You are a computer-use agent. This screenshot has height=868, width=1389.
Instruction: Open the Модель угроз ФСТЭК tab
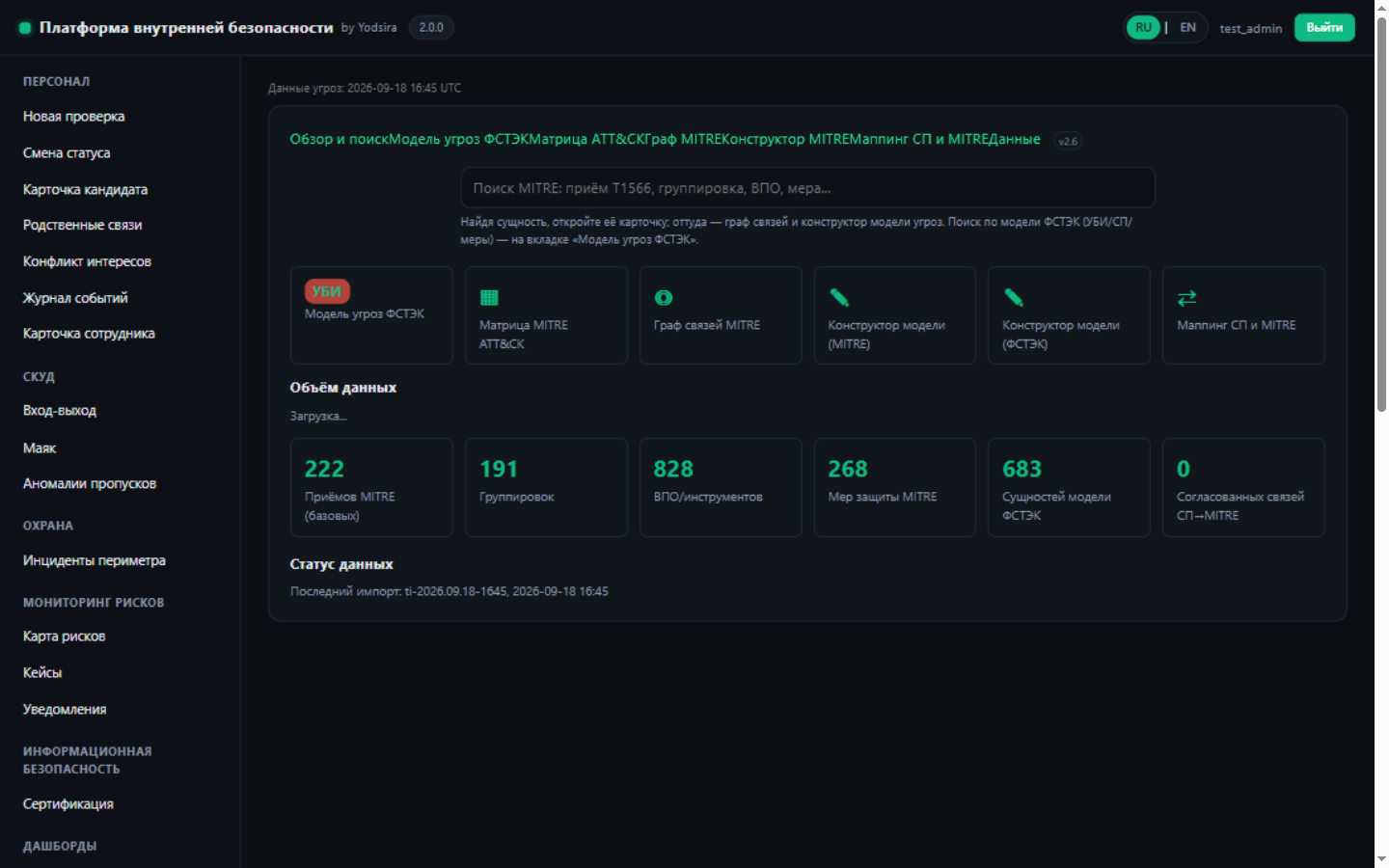click(458, 139)
